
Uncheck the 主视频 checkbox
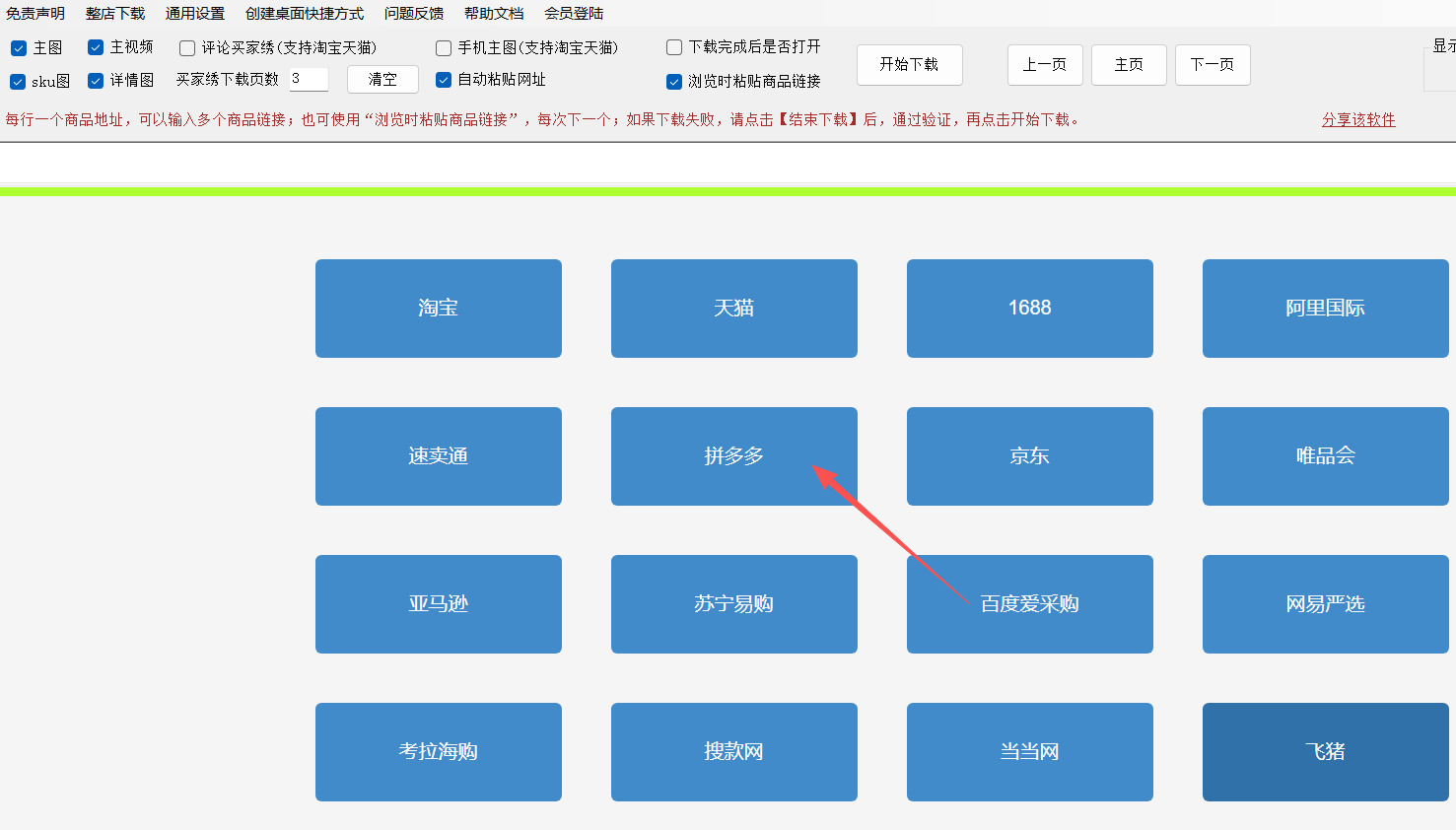coord(96,47)
